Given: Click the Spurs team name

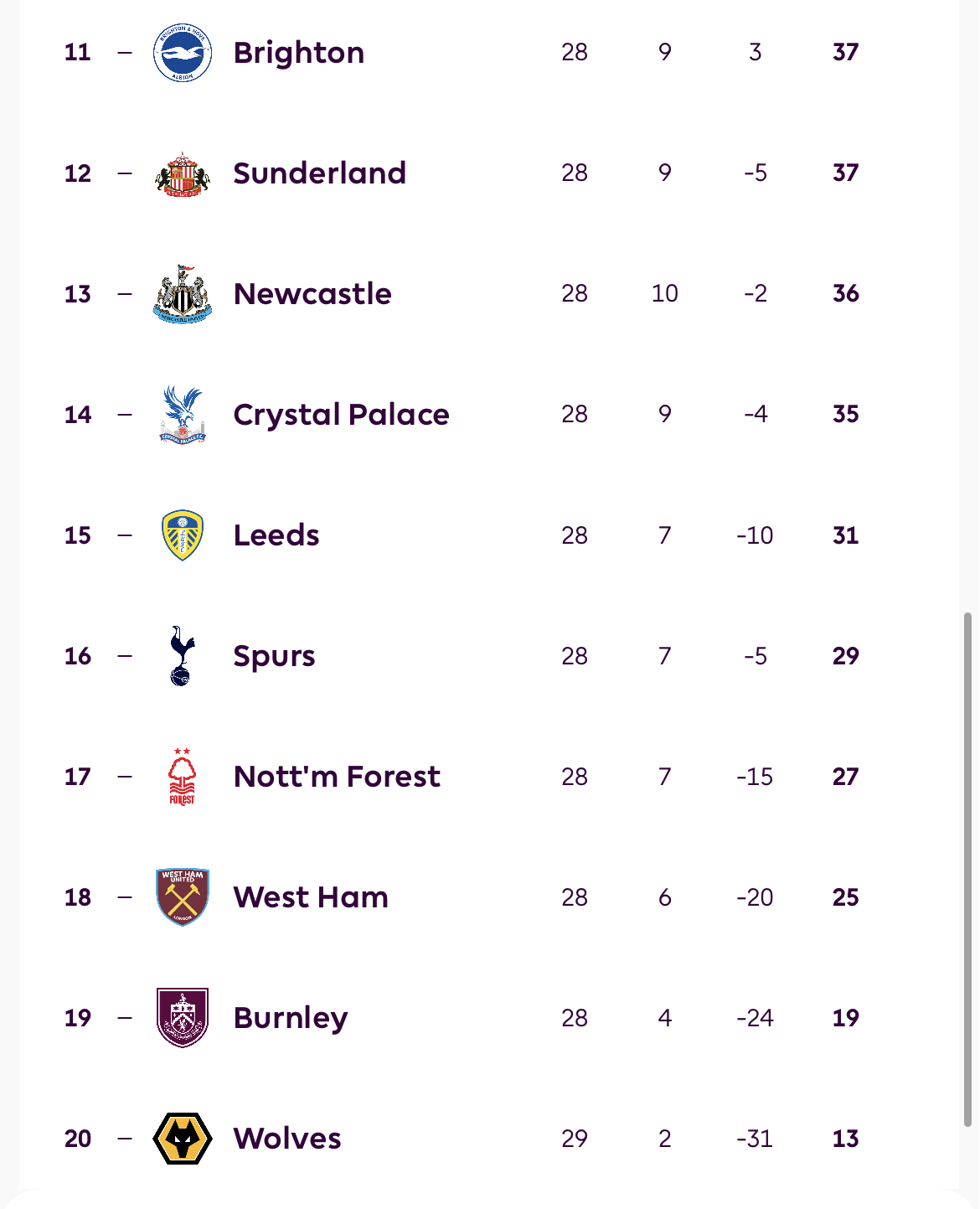Looking at the screenshot, I should point(274,656).
